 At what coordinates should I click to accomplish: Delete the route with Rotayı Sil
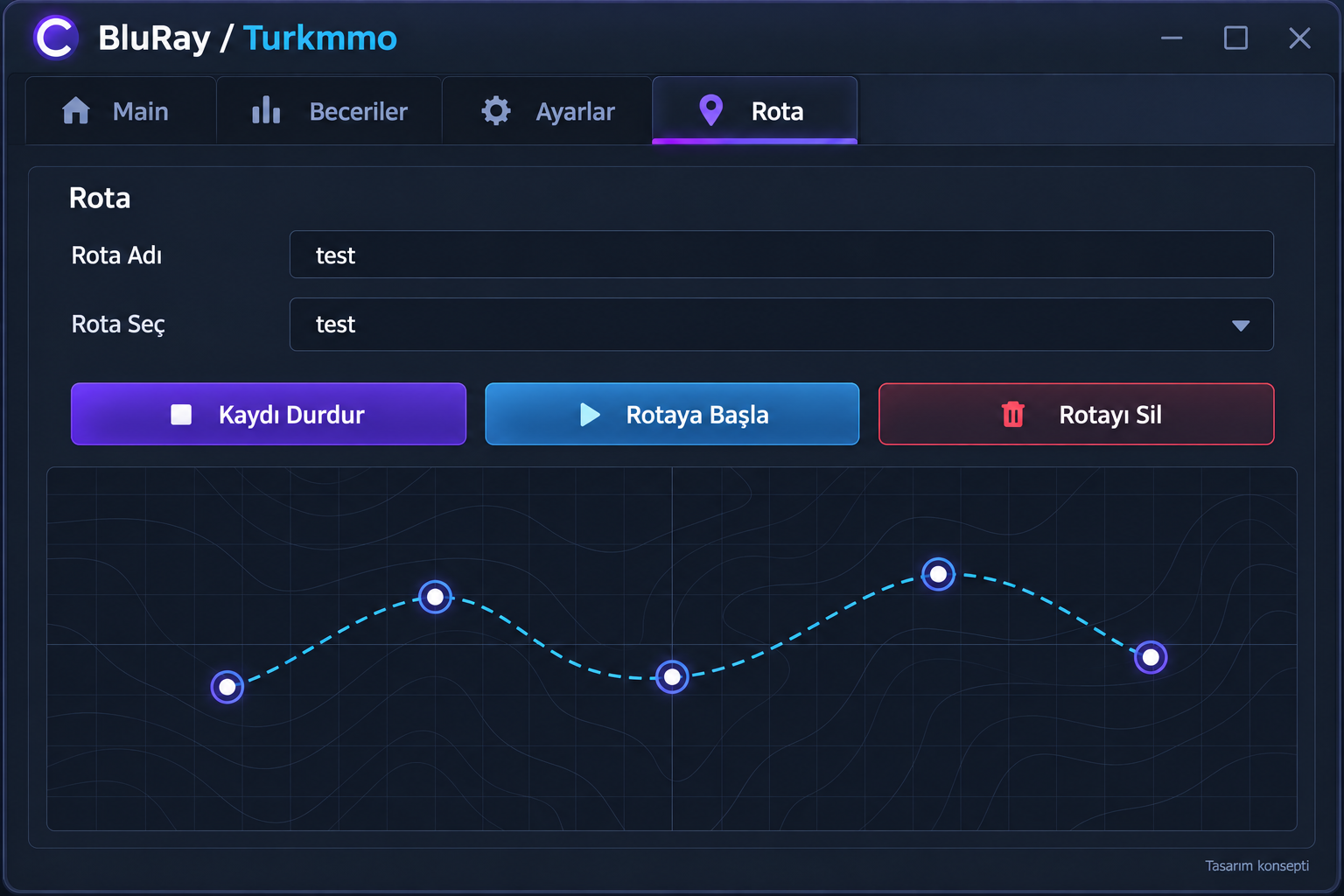pos(1076,414)
